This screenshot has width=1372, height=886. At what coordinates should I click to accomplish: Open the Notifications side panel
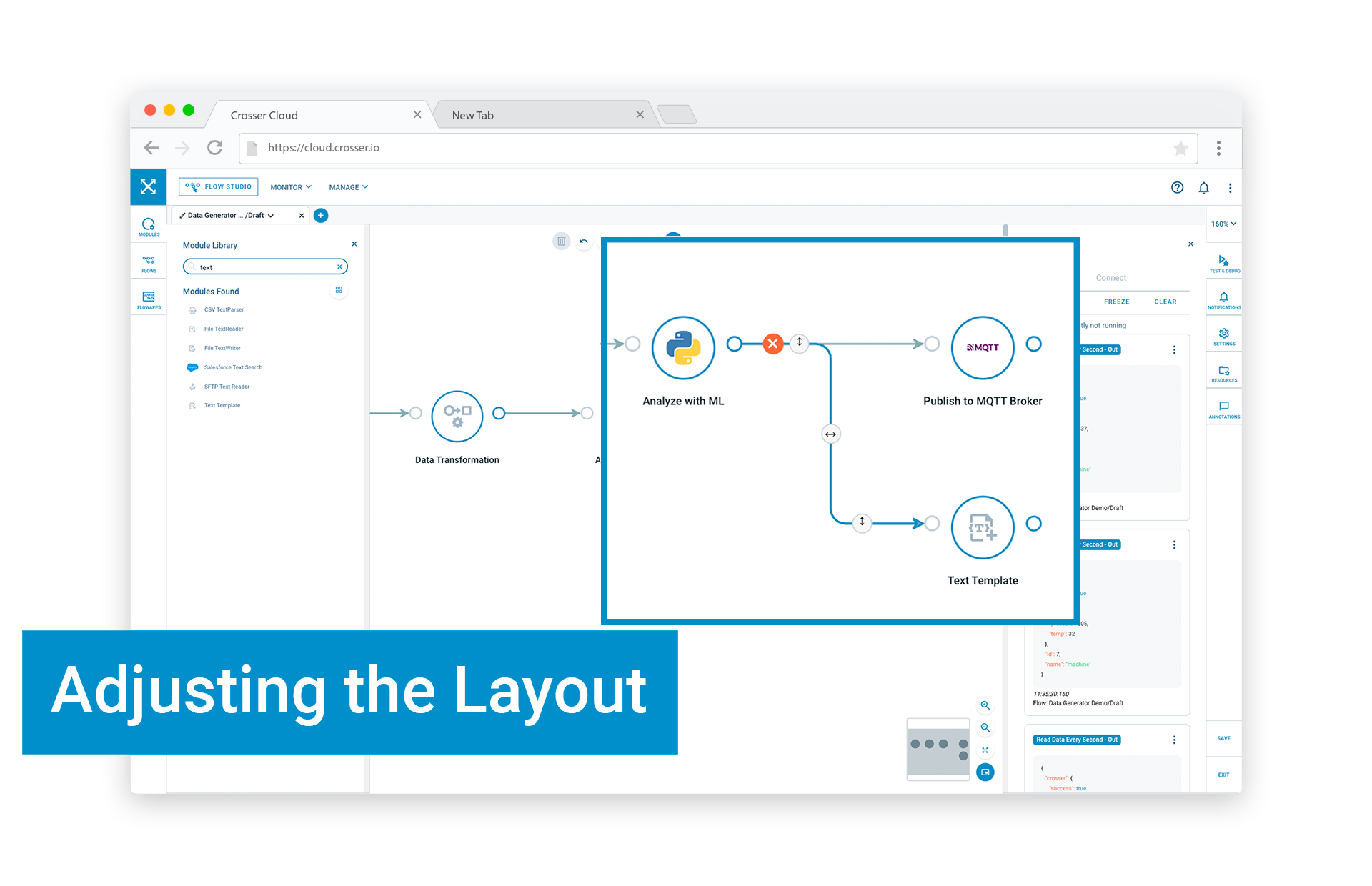[x=1224, y=300]
